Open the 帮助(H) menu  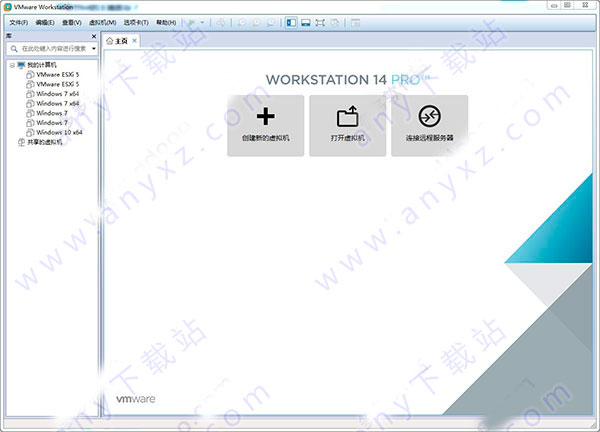pos(166,23)
